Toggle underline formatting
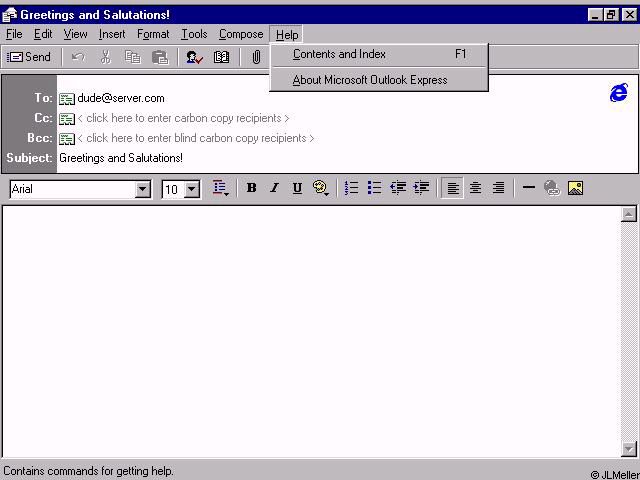The image size is (640, 480). (x=297, y=188)
